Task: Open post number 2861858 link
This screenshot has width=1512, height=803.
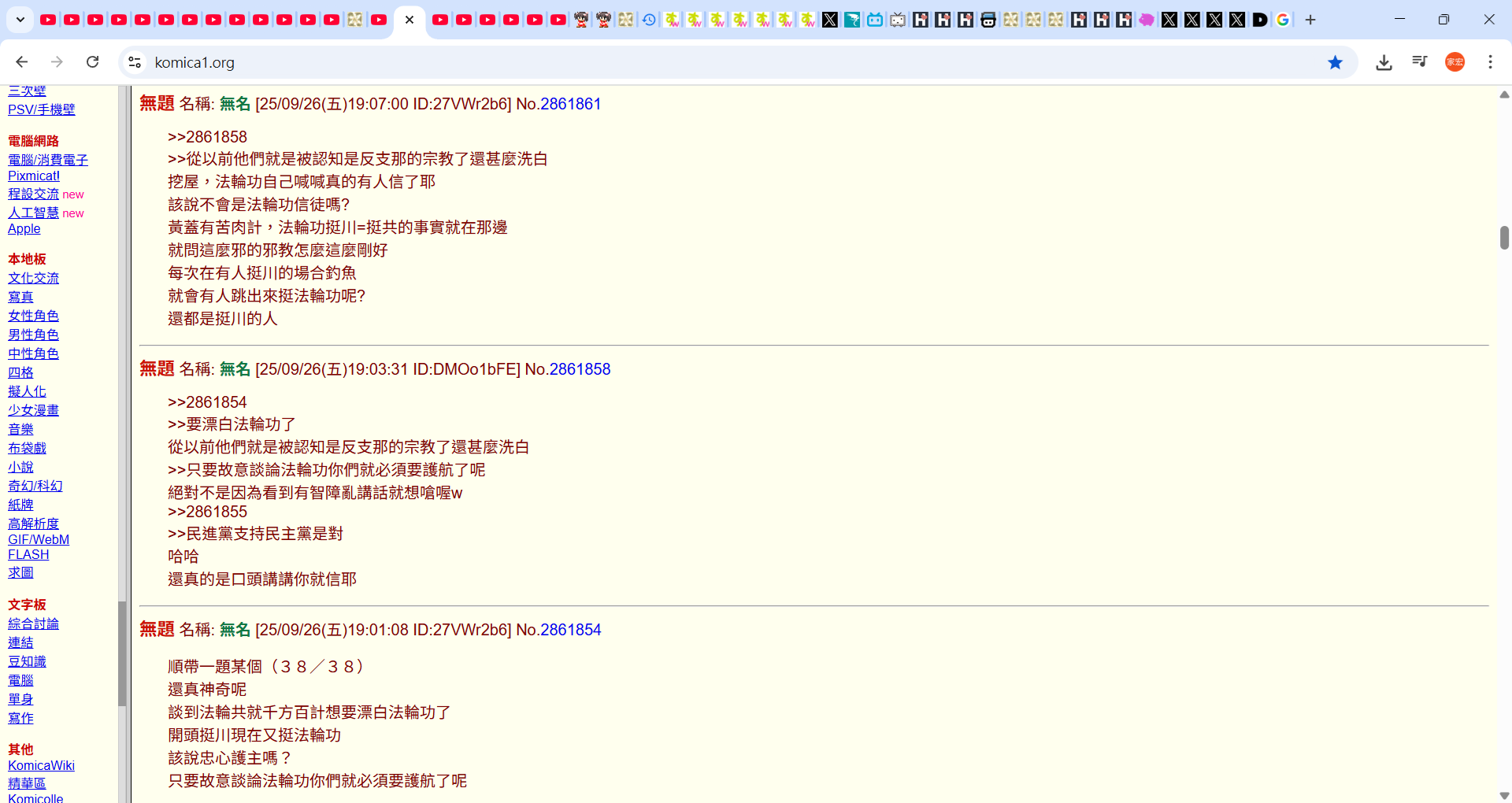Action: (580, 369)
